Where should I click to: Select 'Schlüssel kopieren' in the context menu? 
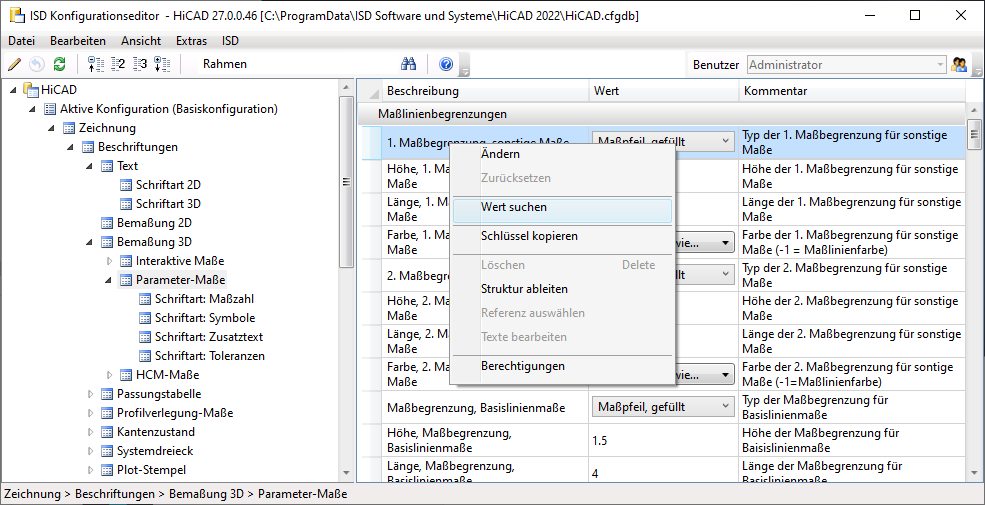pos(529,236)
